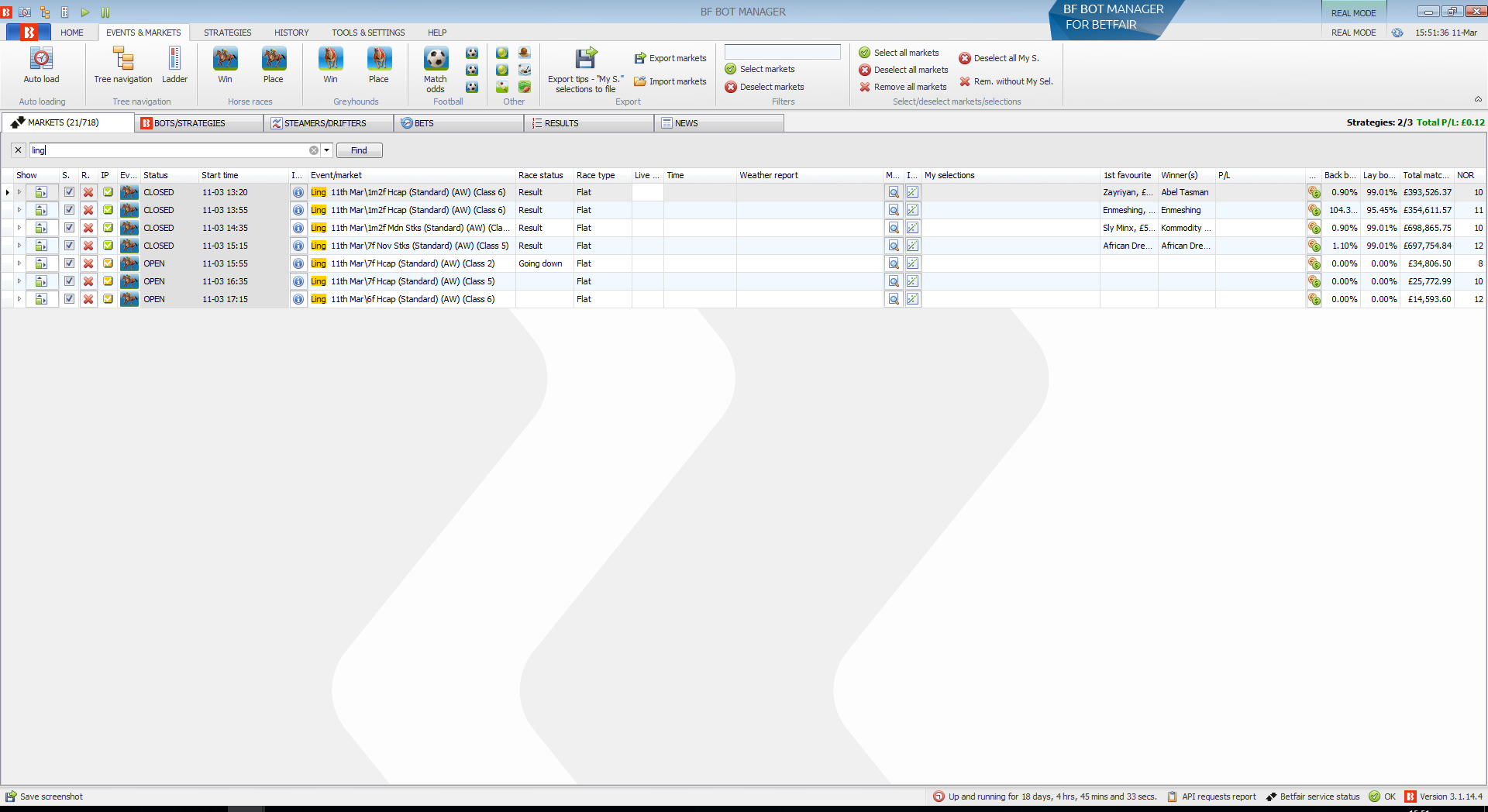The height and width of the screenshot is (812, 1488).
Task: Expand the 13:20 market row
Action: tap(19, 192)
